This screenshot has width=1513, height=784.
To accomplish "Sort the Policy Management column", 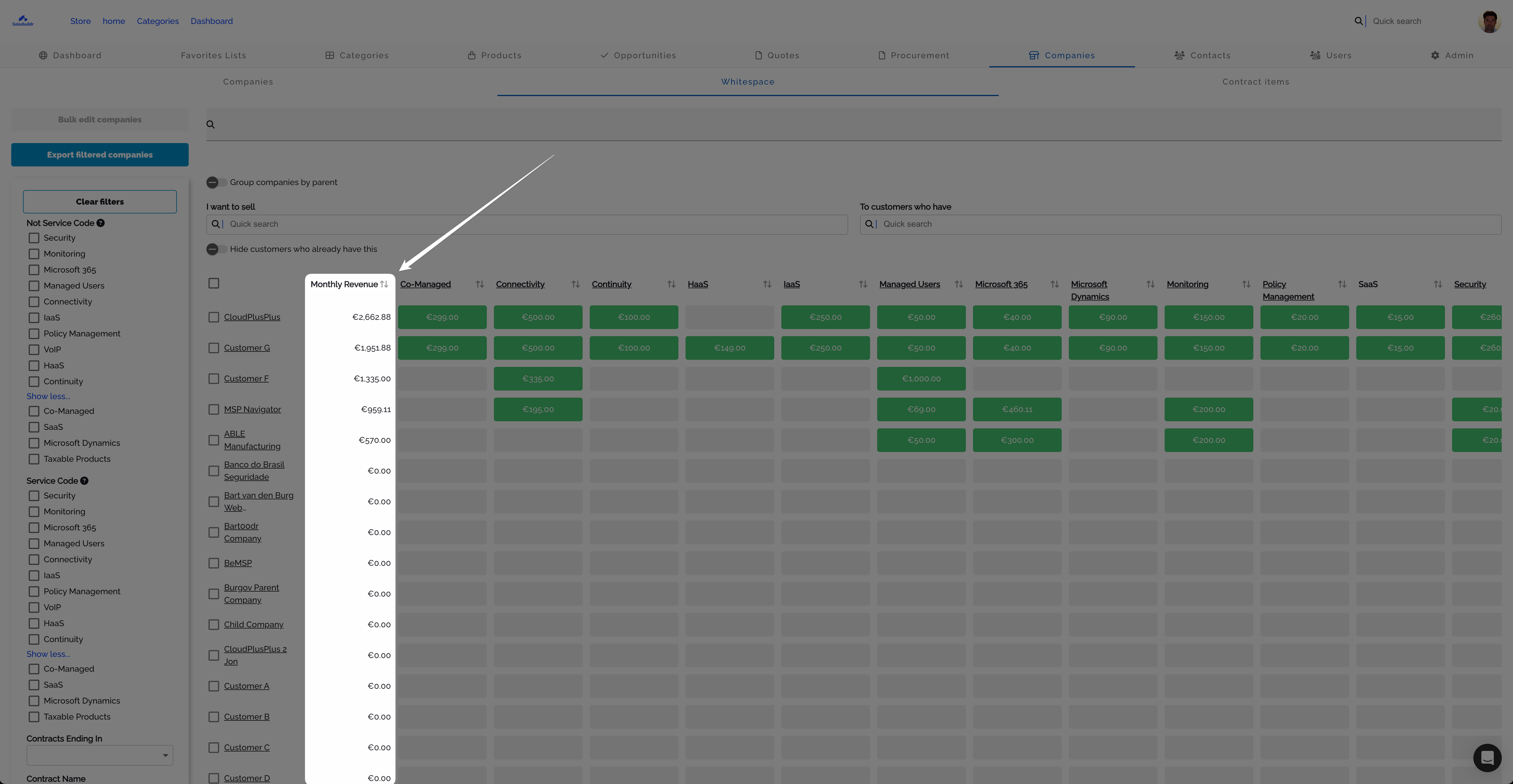I will [x=1342, y=284].
